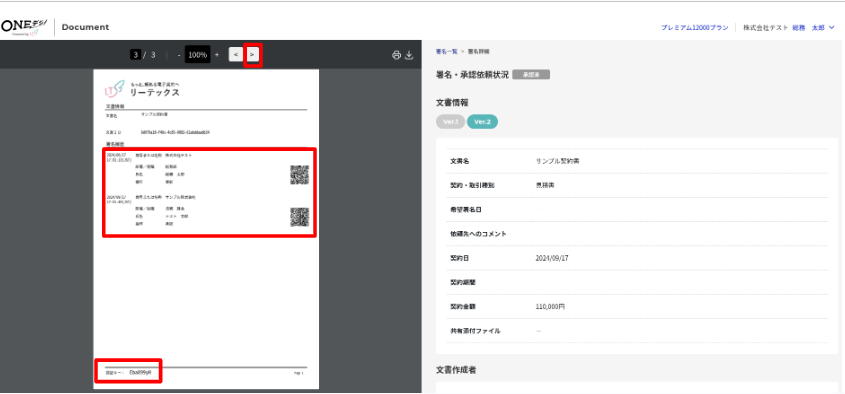
Task: Select the document name value in the 文書名 row
Action: 558,161
